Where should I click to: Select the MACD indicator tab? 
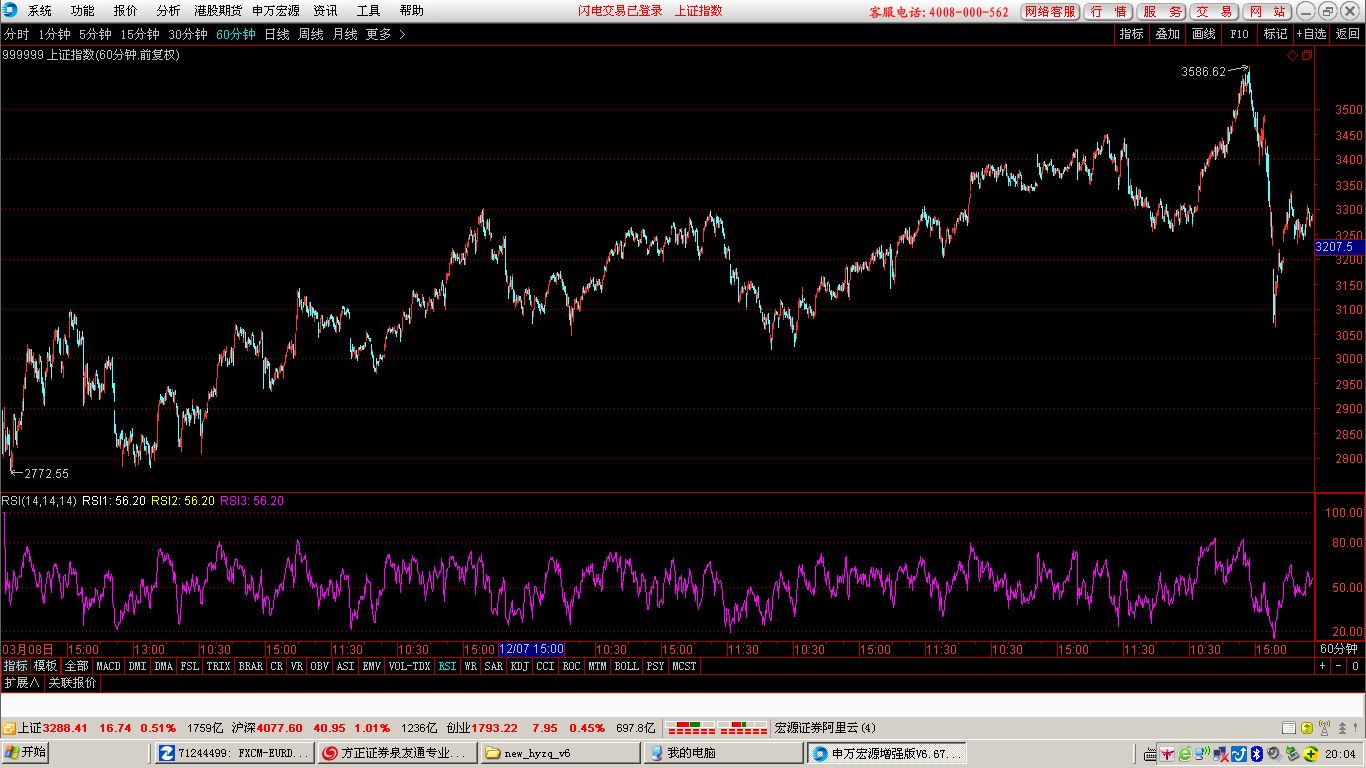point(108,666)
